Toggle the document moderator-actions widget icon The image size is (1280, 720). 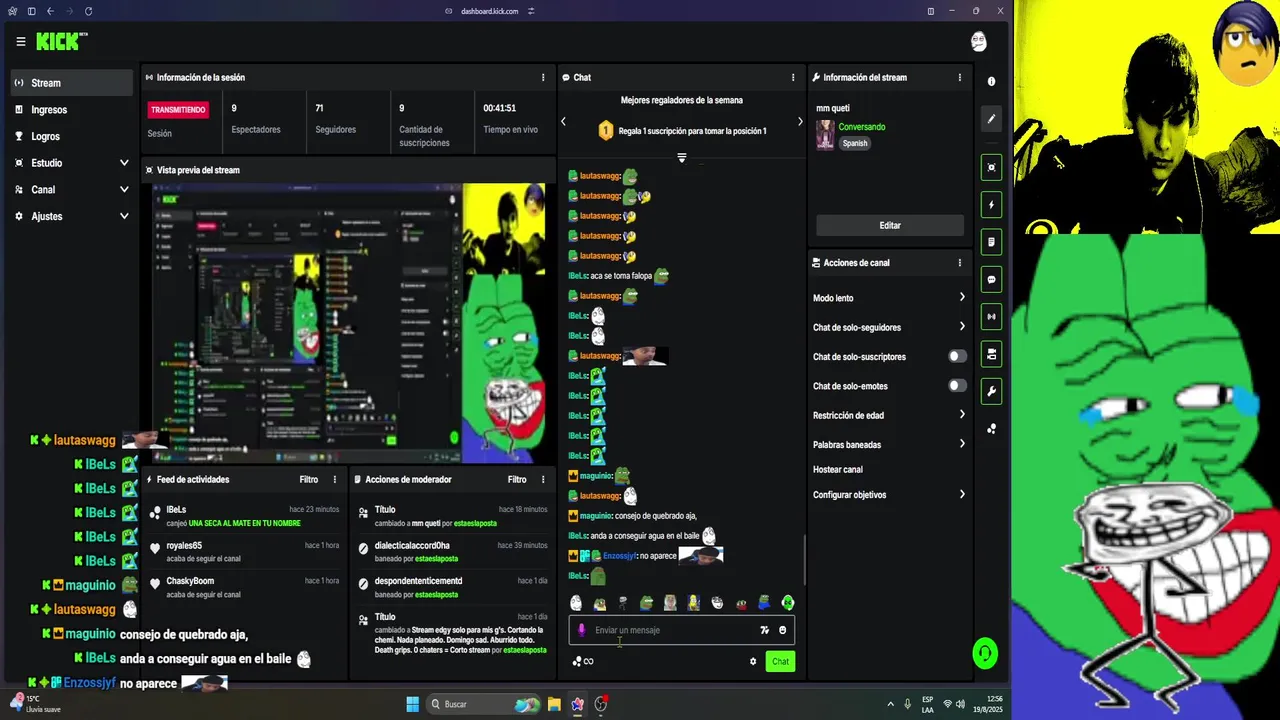click(x=991, y=242)
